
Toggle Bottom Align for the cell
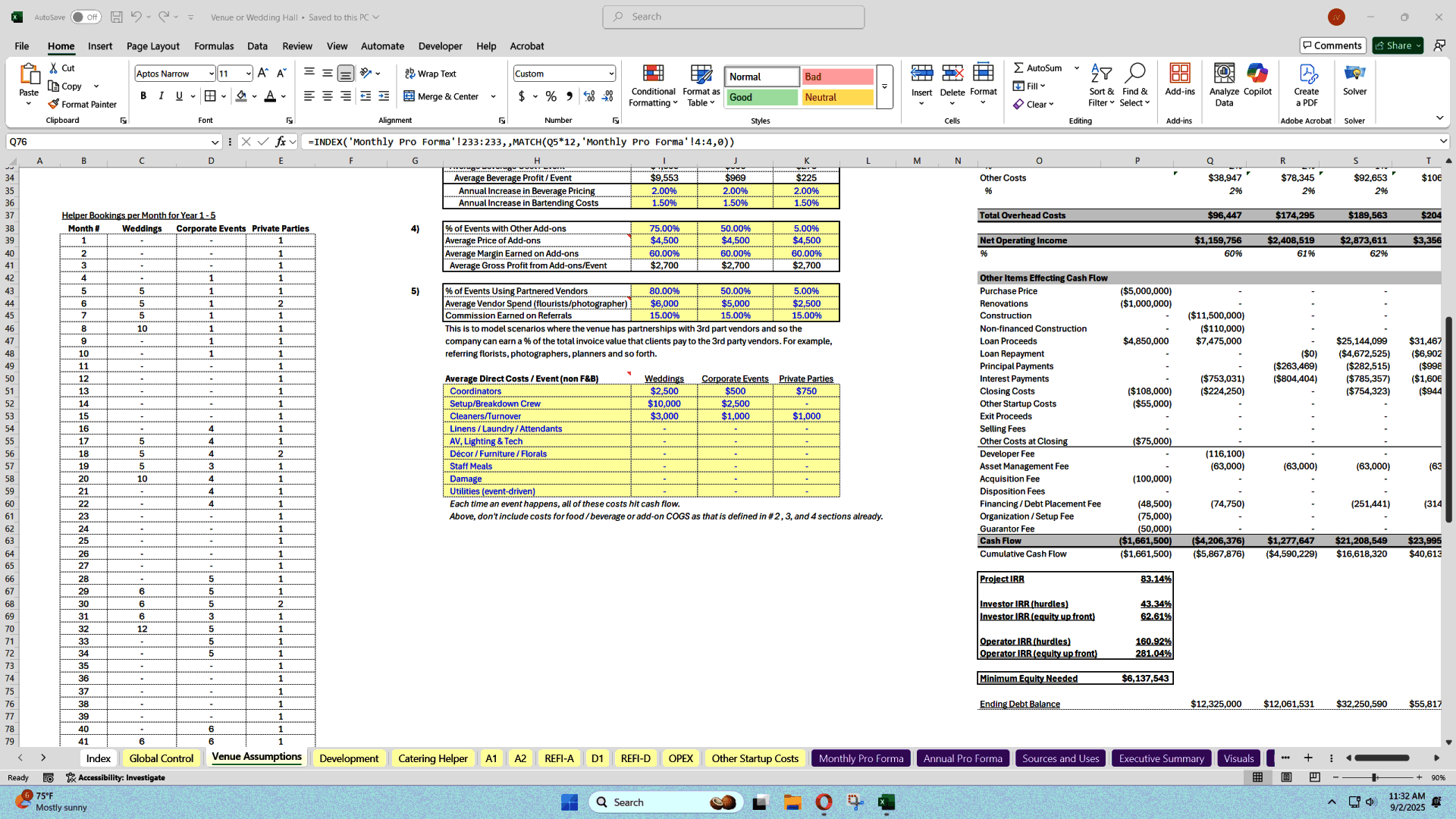(x=345, y=74)
